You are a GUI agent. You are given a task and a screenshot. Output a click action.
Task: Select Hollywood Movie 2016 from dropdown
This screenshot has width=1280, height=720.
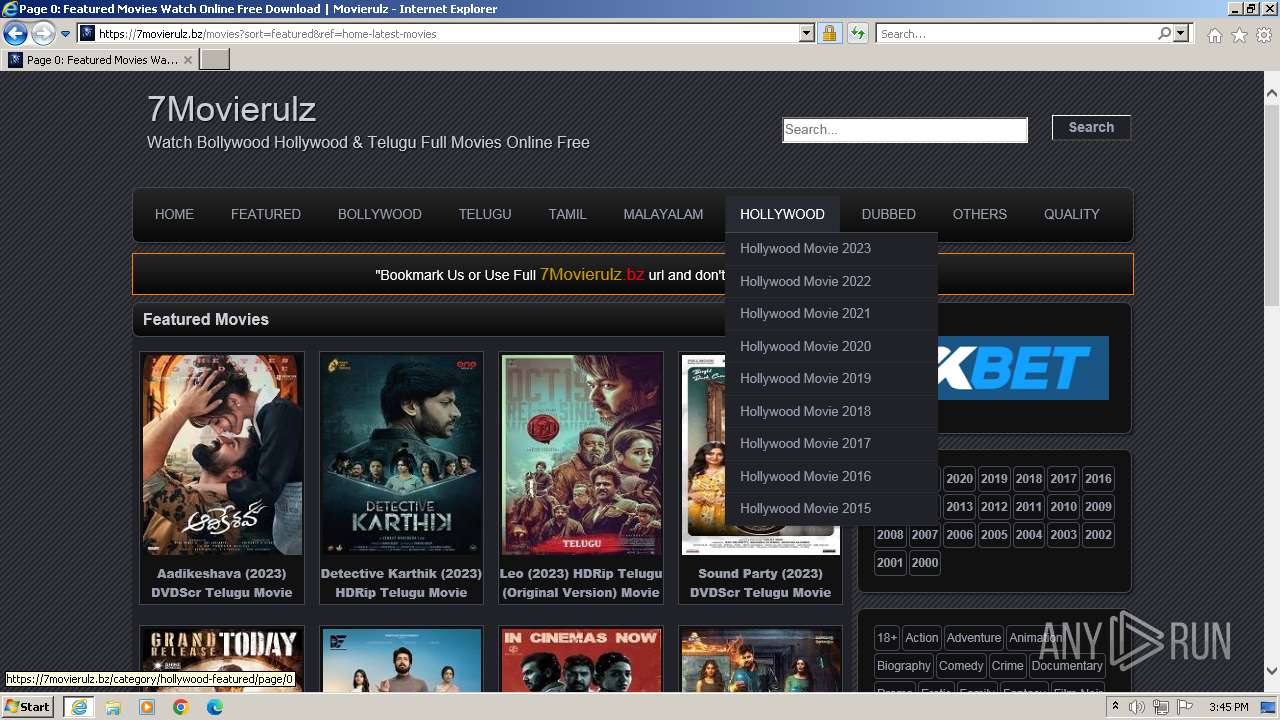click(831, 476)
